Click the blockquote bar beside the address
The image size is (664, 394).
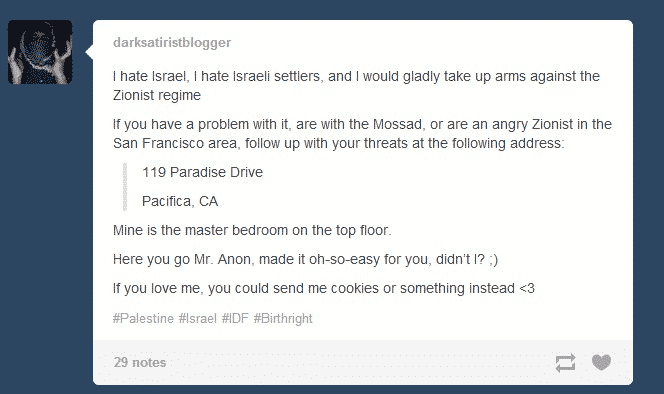pos(125,187)
